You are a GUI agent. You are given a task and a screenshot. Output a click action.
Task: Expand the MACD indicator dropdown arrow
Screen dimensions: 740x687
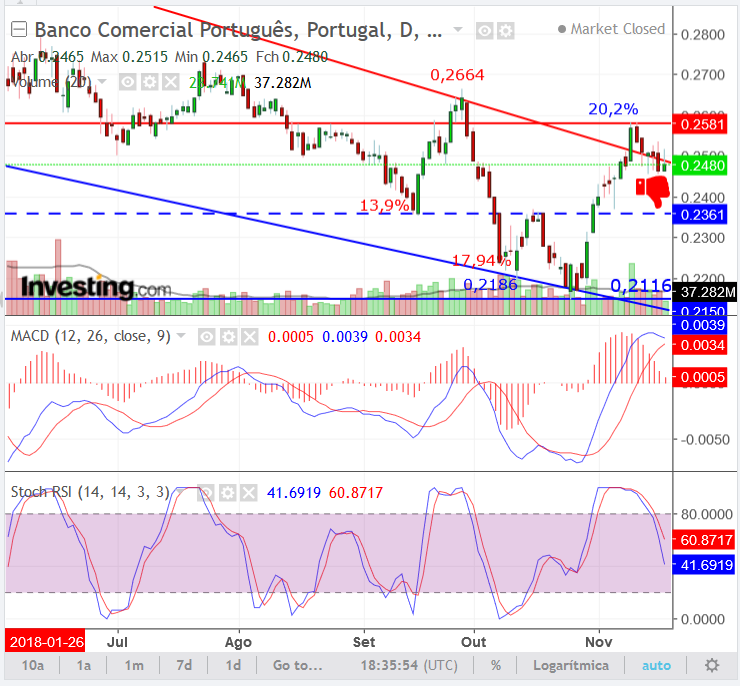[x=181, y=336]
